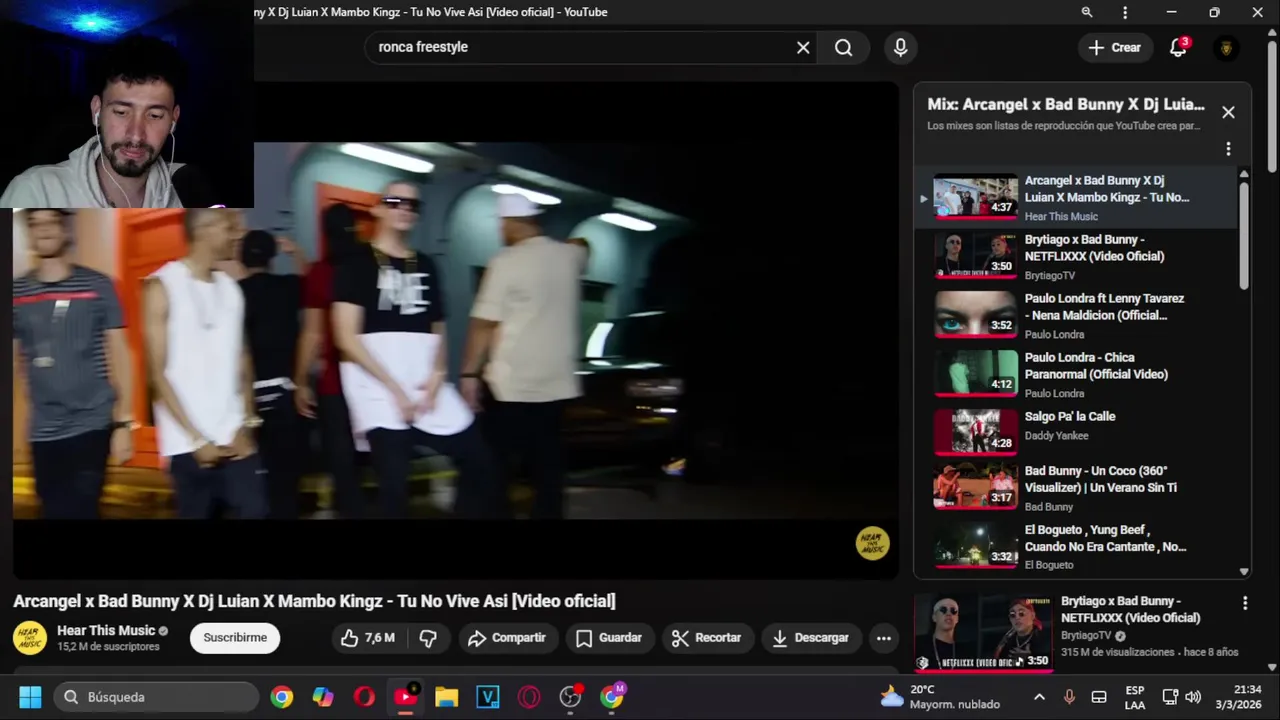This screenshot has width=1280, height=720.
Task: Open the Mix playlist three-dot options
Action: [x=1228, y=149]
